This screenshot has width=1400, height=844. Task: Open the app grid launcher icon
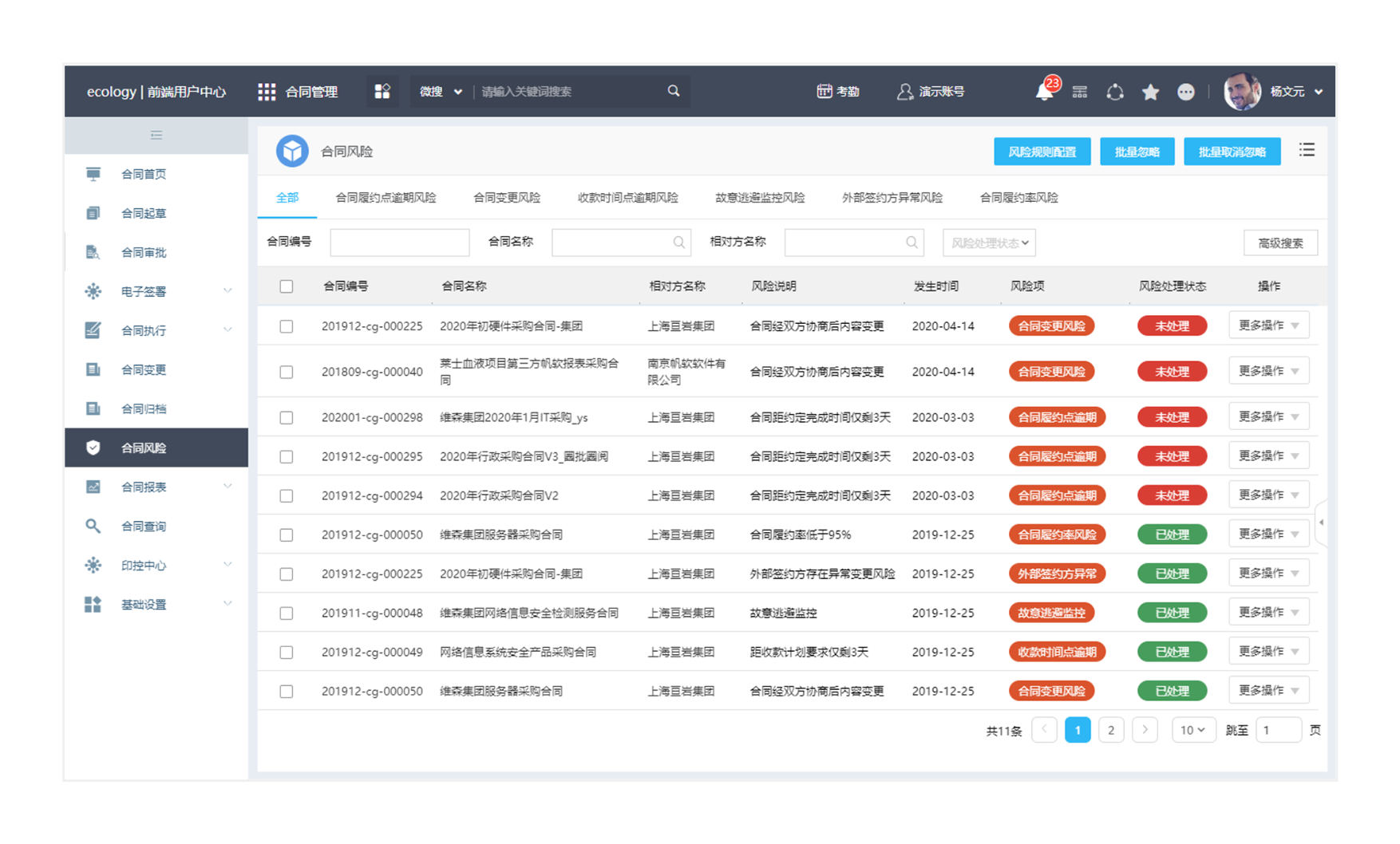click(267, 92)
